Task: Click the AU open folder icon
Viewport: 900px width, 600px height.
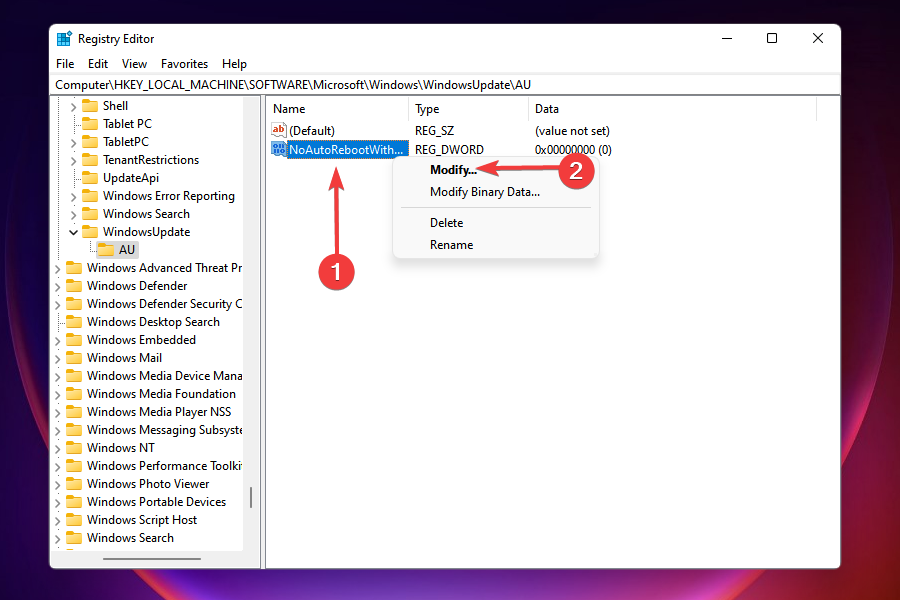Action: pyautogui.click(x=106, y=250)
